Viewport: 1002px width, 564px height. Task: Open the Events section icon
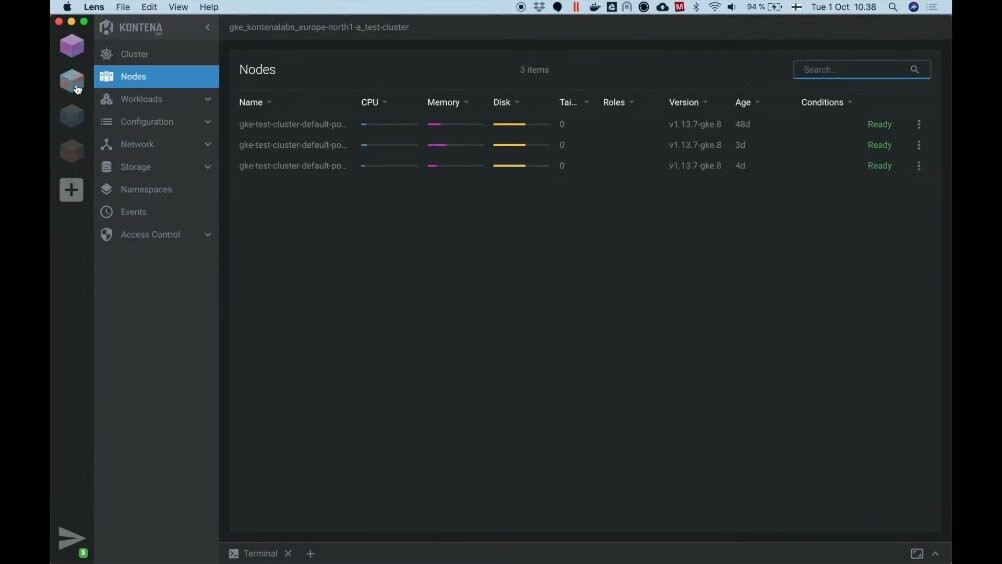[107, 212]
